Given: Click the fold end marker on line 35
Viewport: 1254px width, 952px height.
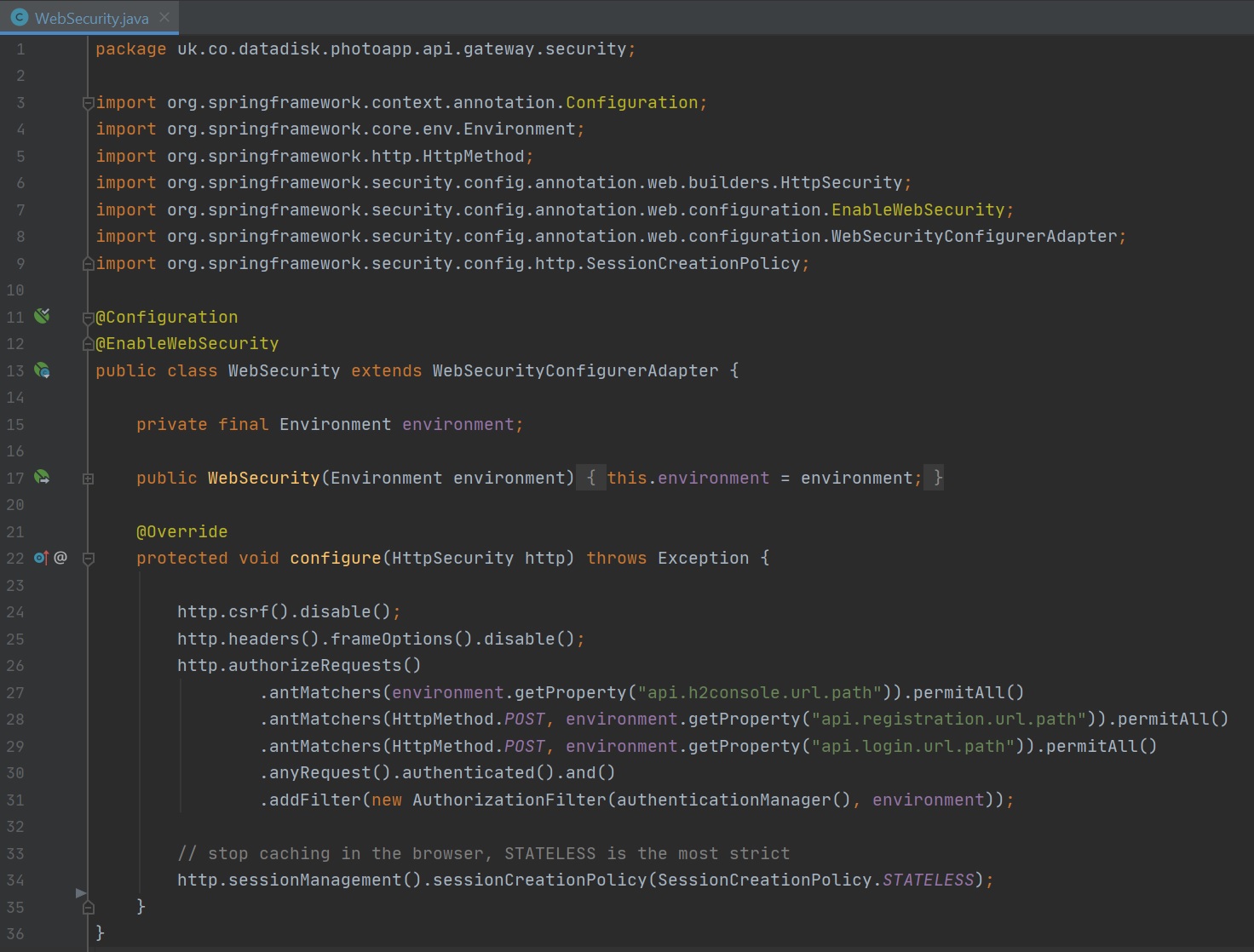Looking at the screenshot, I should click(x=88, y=908).
